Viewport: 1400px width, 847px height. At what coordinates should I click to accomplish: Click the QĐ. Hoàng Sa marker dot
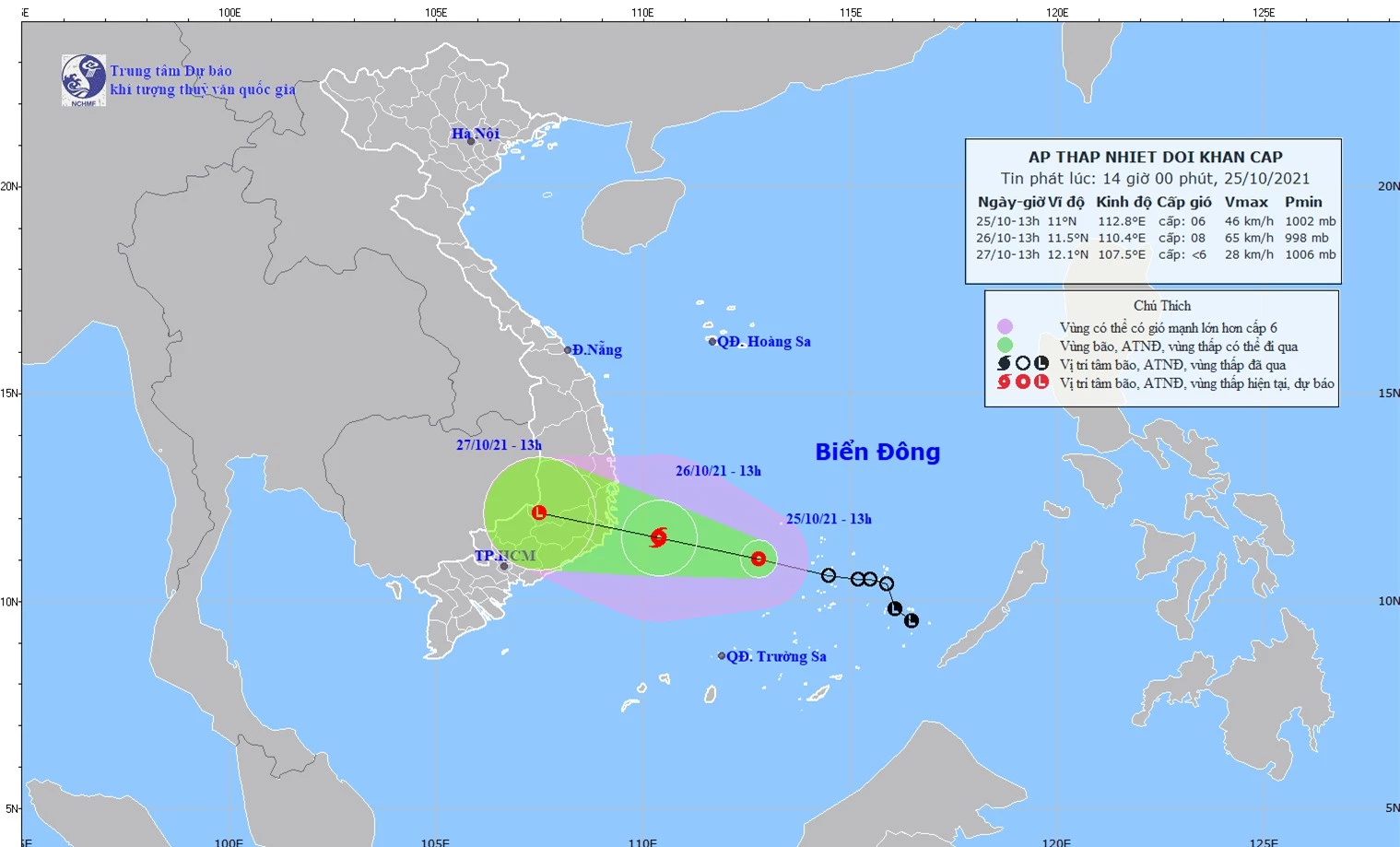(x=712, y=342)
